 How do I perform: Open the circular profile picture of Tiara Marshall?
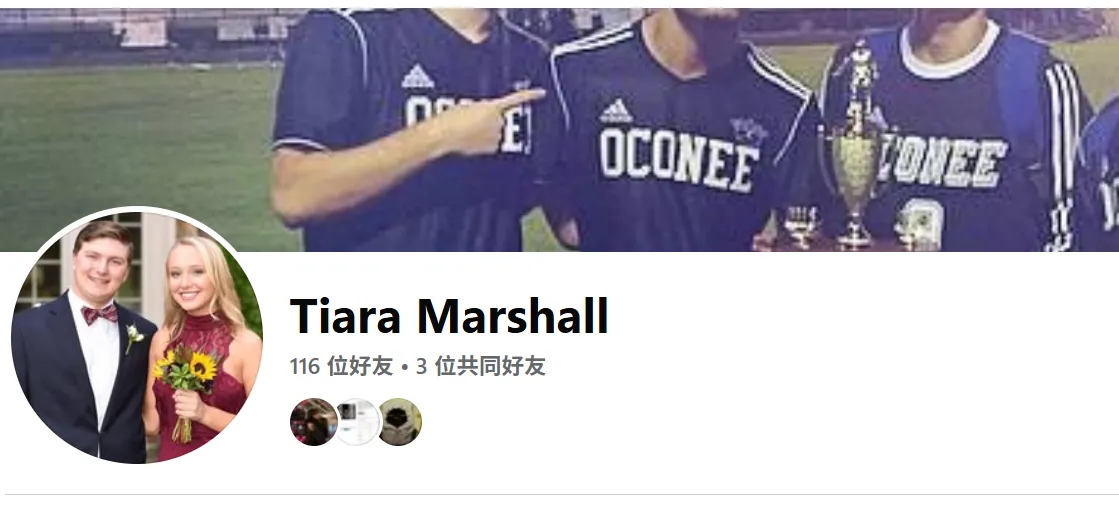[137, 336]
